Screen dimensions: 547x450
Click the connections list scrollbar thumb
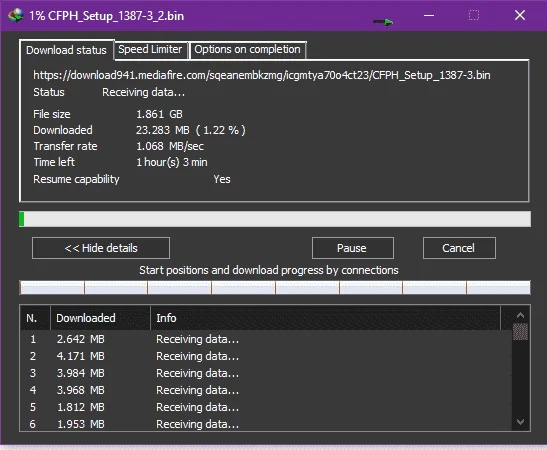point(520,331)
